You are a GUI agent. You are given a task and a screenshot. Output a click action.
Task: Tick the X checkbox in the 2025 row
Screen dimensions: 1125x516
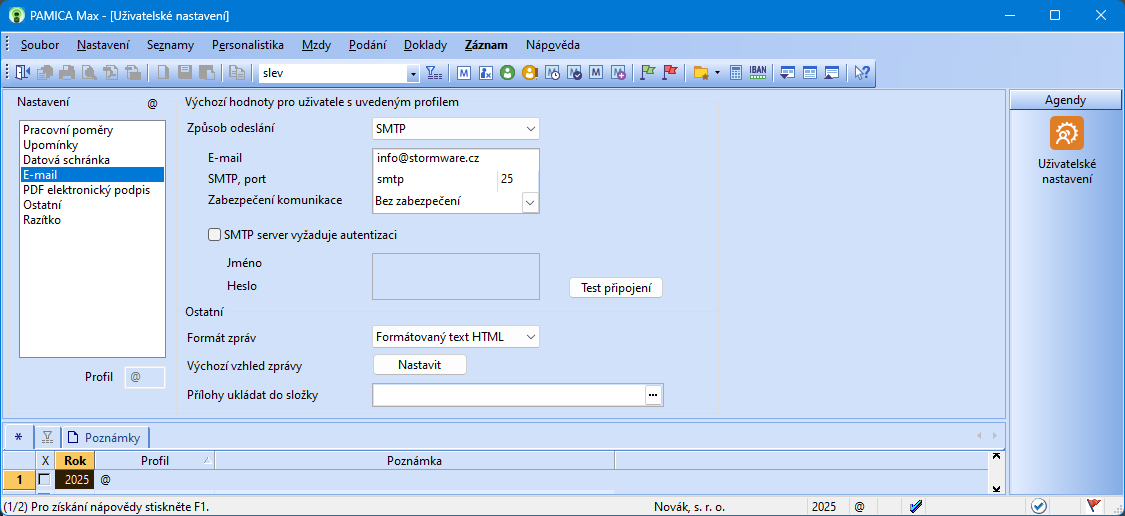pyautogui.click(x=44, y=480)
